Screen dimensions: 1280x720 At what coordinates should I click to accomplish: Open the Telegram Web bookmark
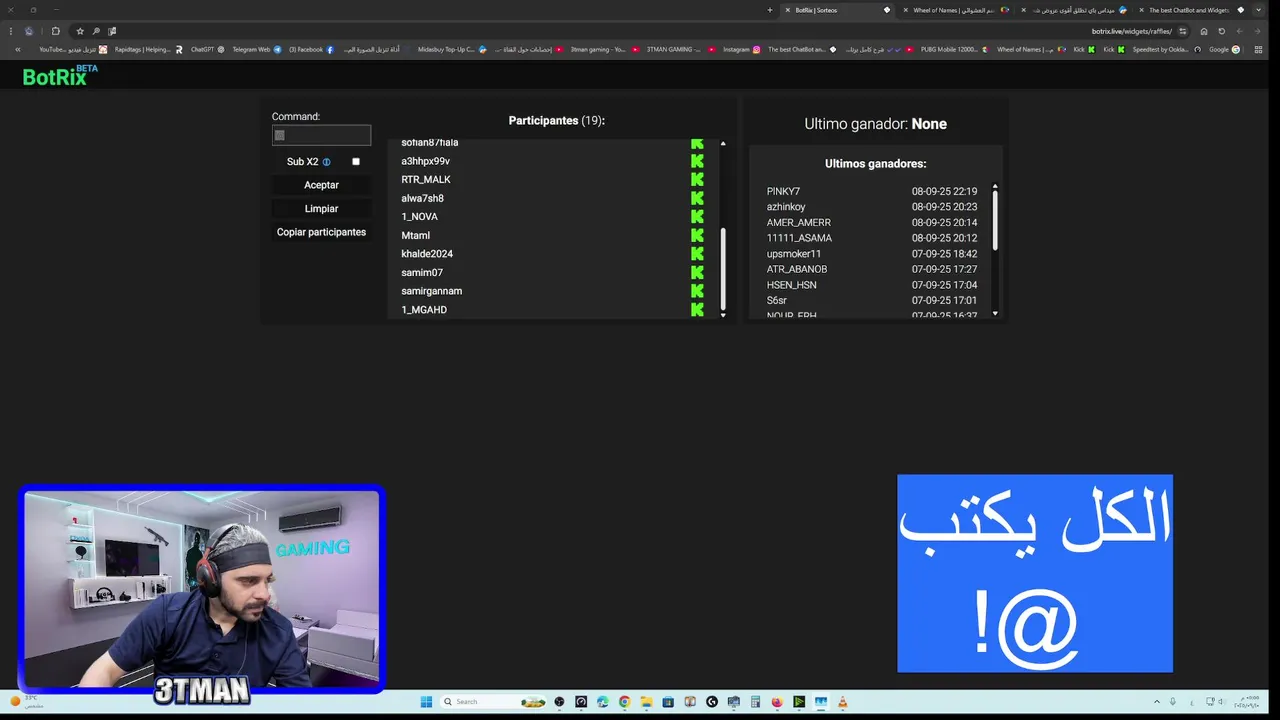click(x=257, y=49)
